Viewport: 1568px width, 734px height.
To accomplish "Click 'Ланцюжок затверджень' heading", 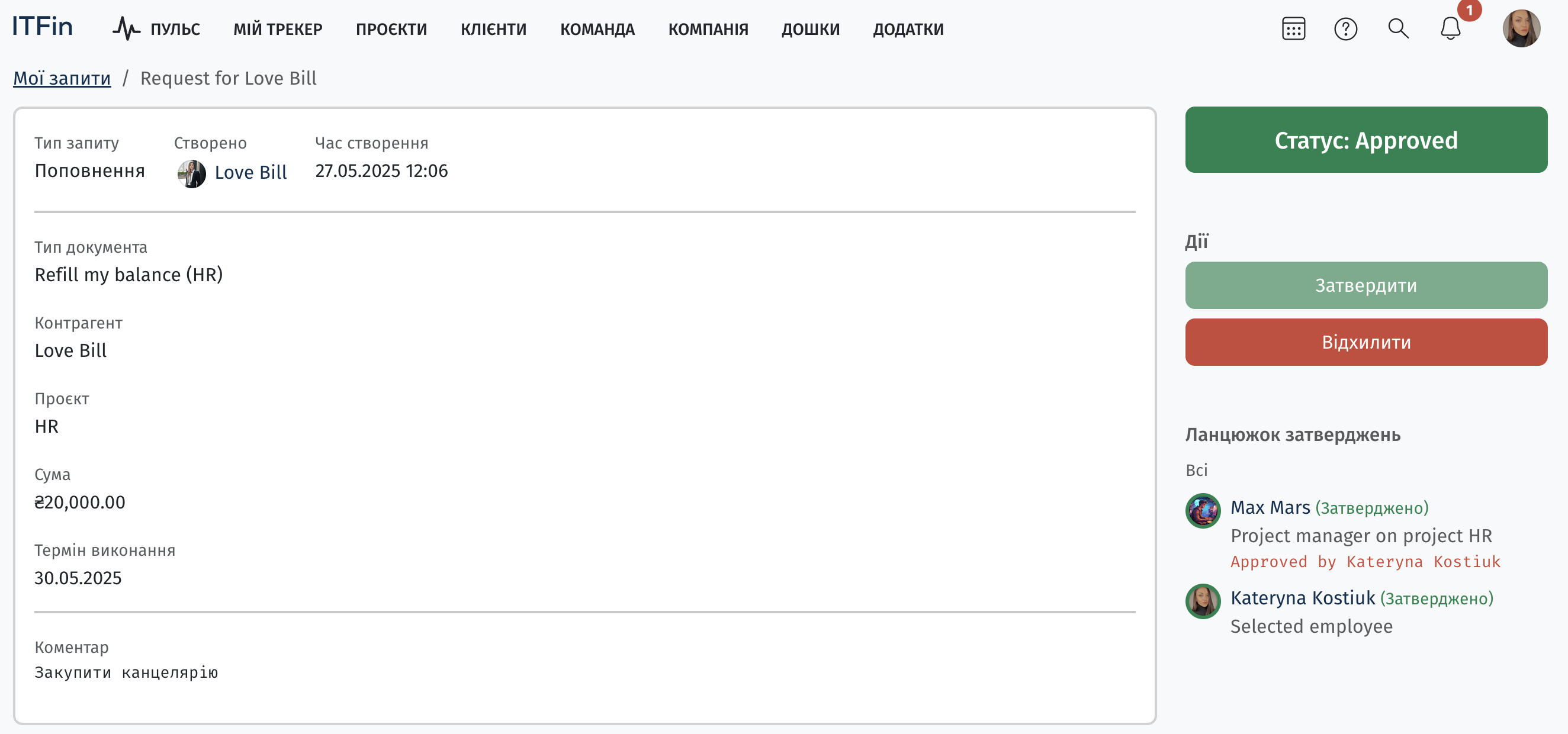I will point(1292,434).
